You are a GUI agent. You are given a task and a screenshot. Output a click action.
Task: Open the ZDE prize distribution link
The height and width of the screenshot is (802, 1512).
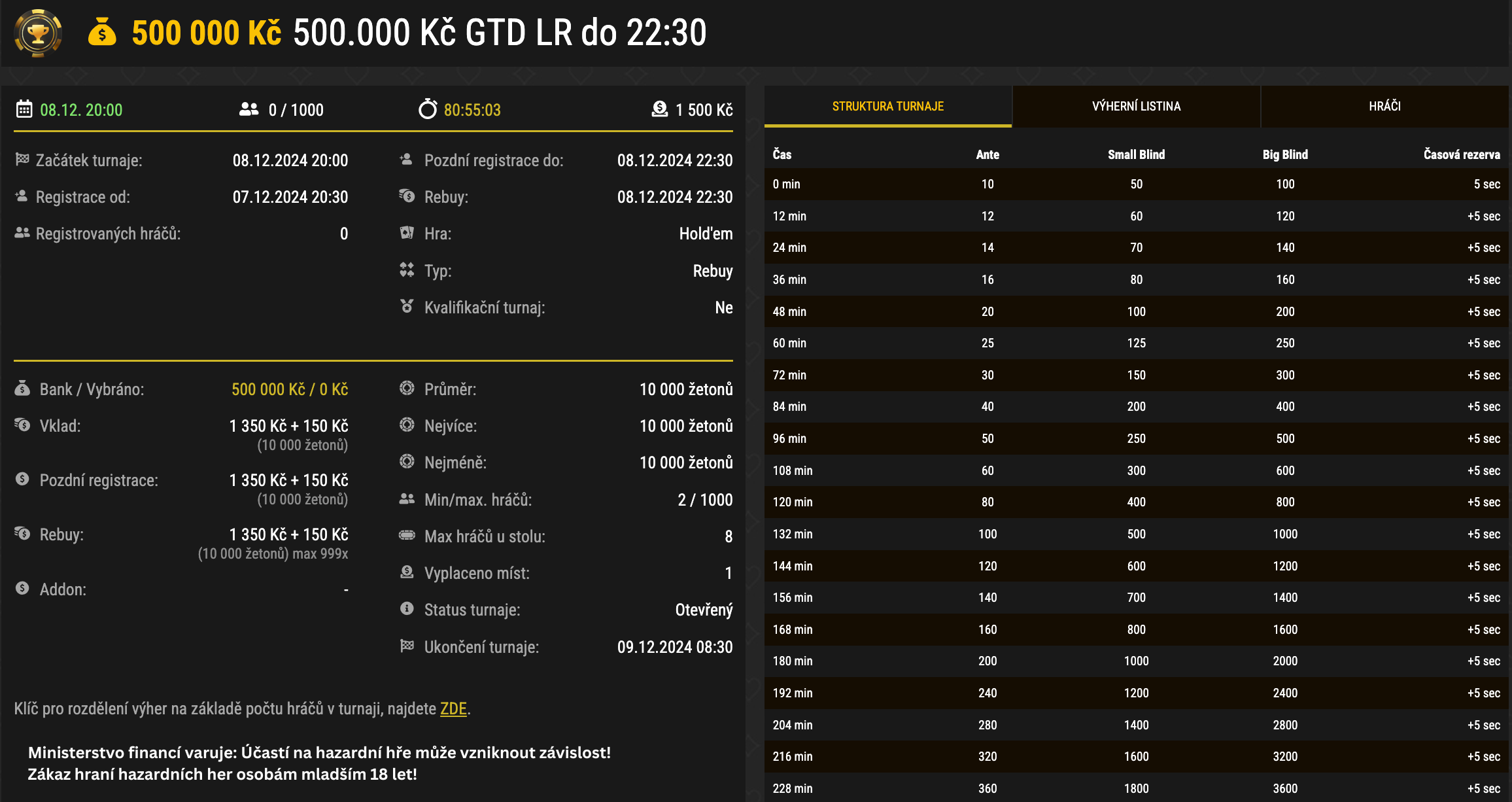pos(453,708)
